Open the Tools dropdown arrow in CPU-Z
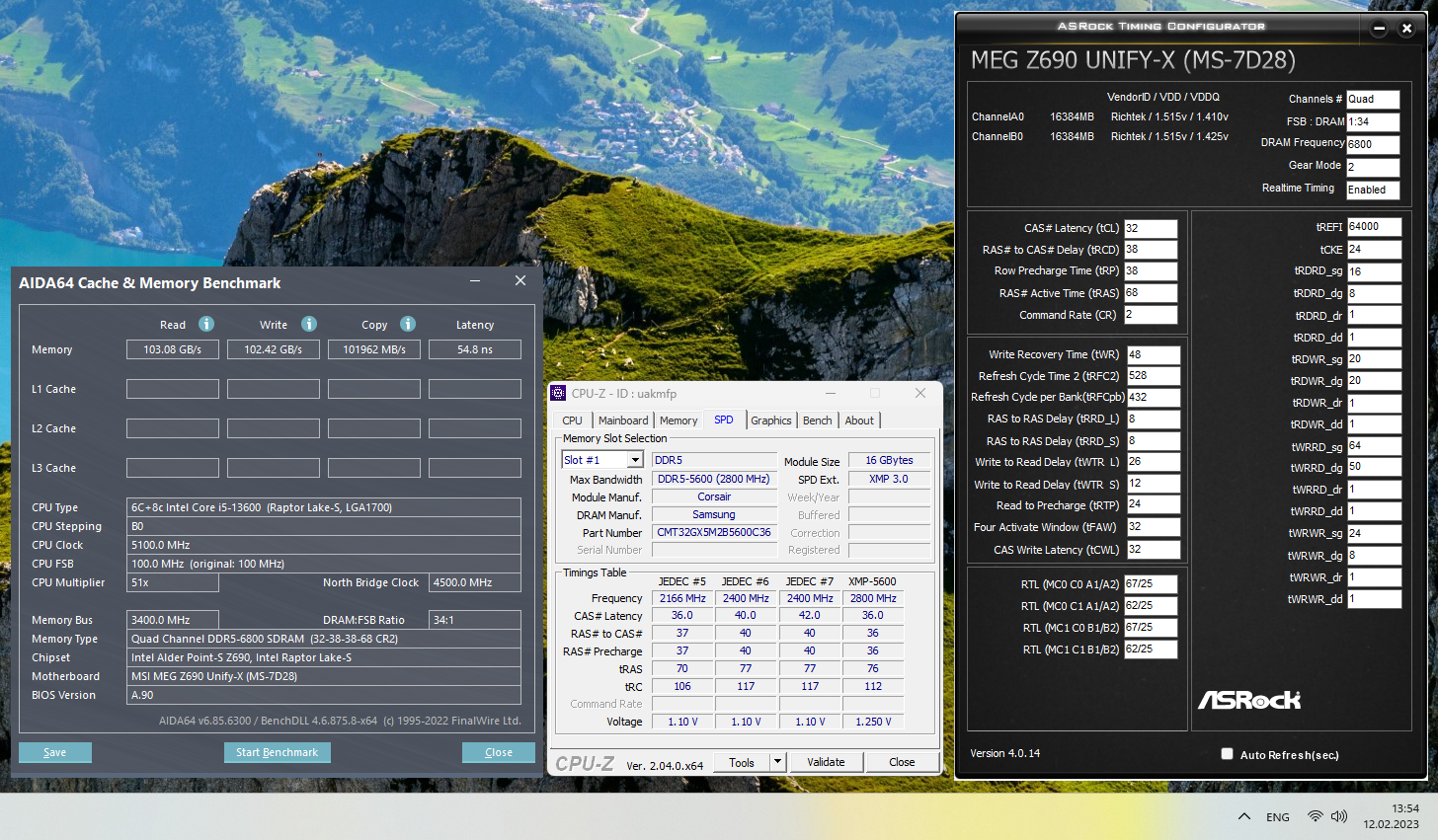The width and height of the screenshot is (1438, 840). pyautogui.click(x=777, y=762)
